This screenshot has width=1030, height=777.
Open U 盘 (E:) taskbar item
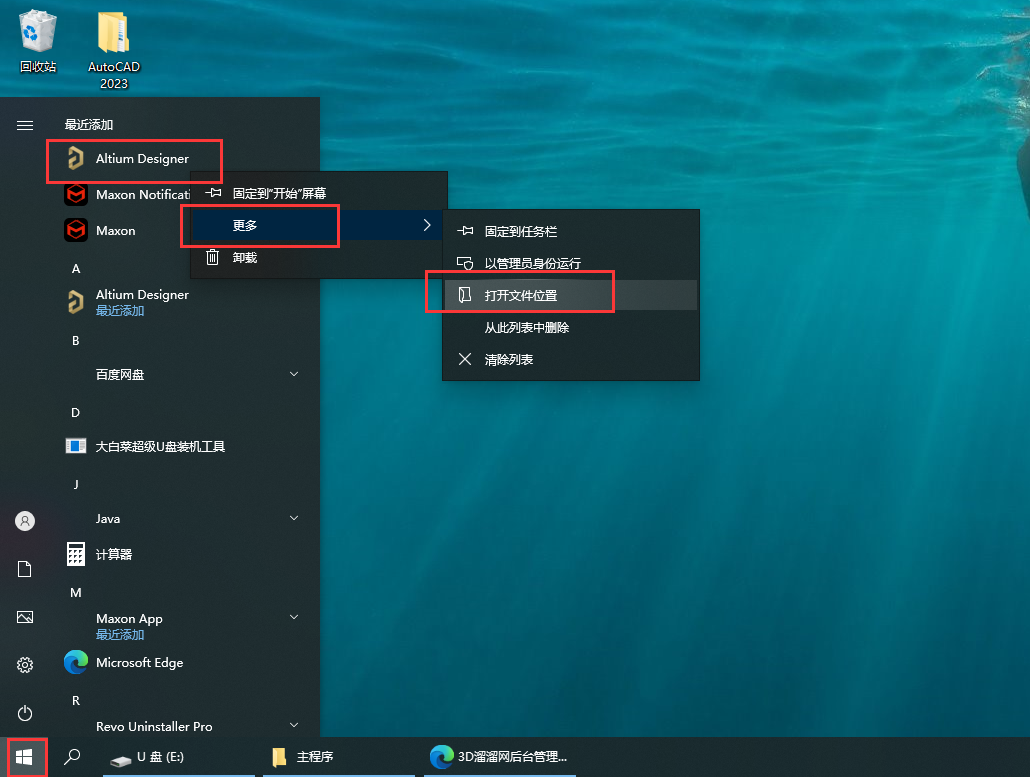tap(179, 757)
